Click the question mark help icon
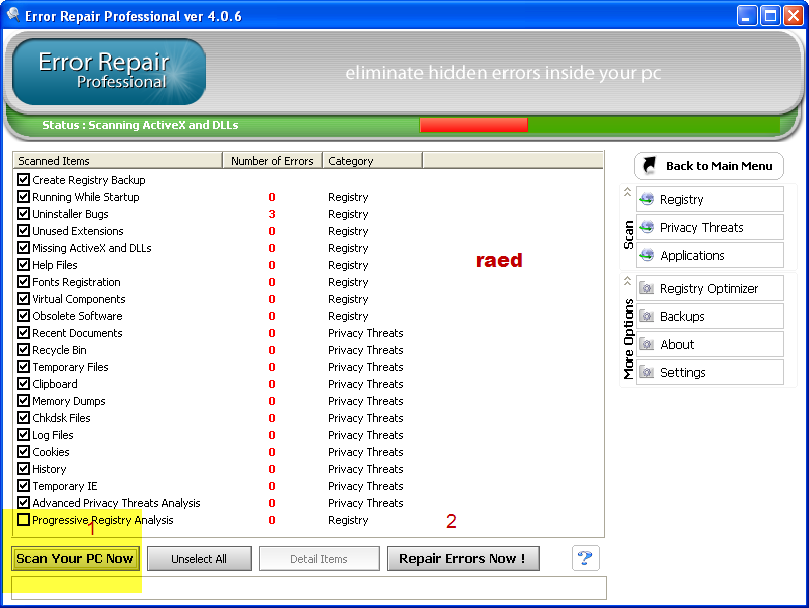The width and height of the screenshot is (809, 608). (586, 558)
